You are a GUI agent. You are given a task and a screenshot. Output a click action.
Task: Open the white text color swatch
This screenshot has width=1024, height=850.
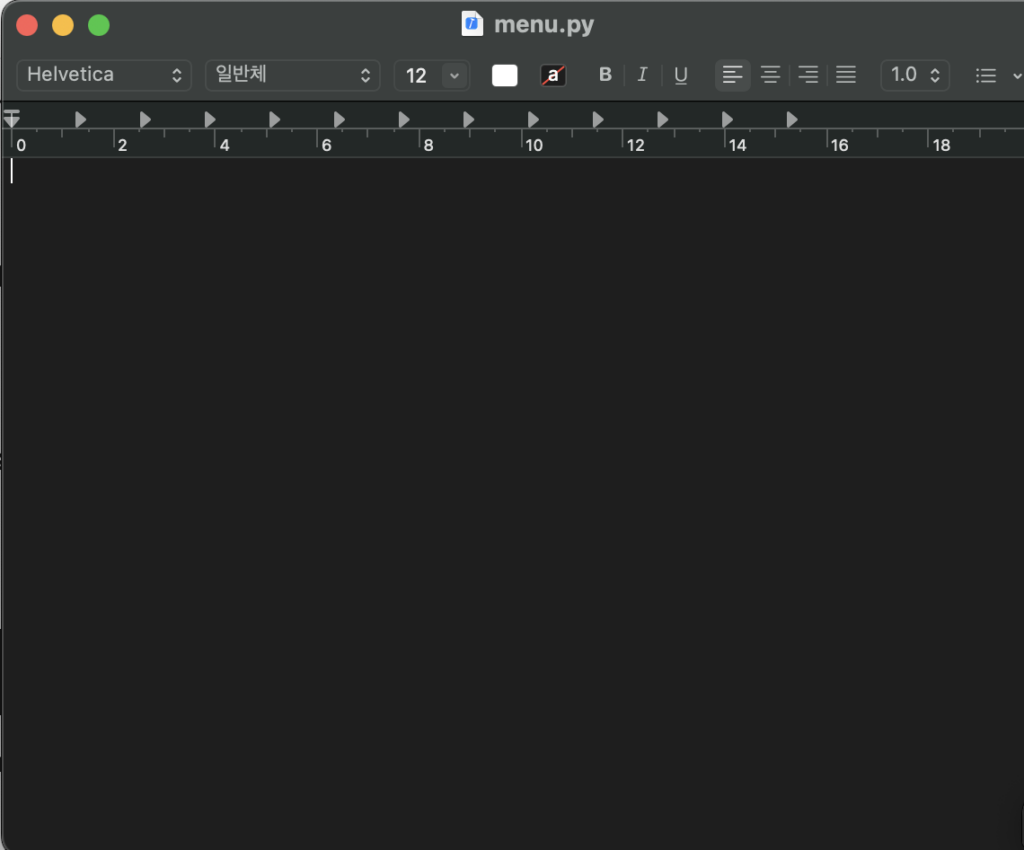click(504, 74)
